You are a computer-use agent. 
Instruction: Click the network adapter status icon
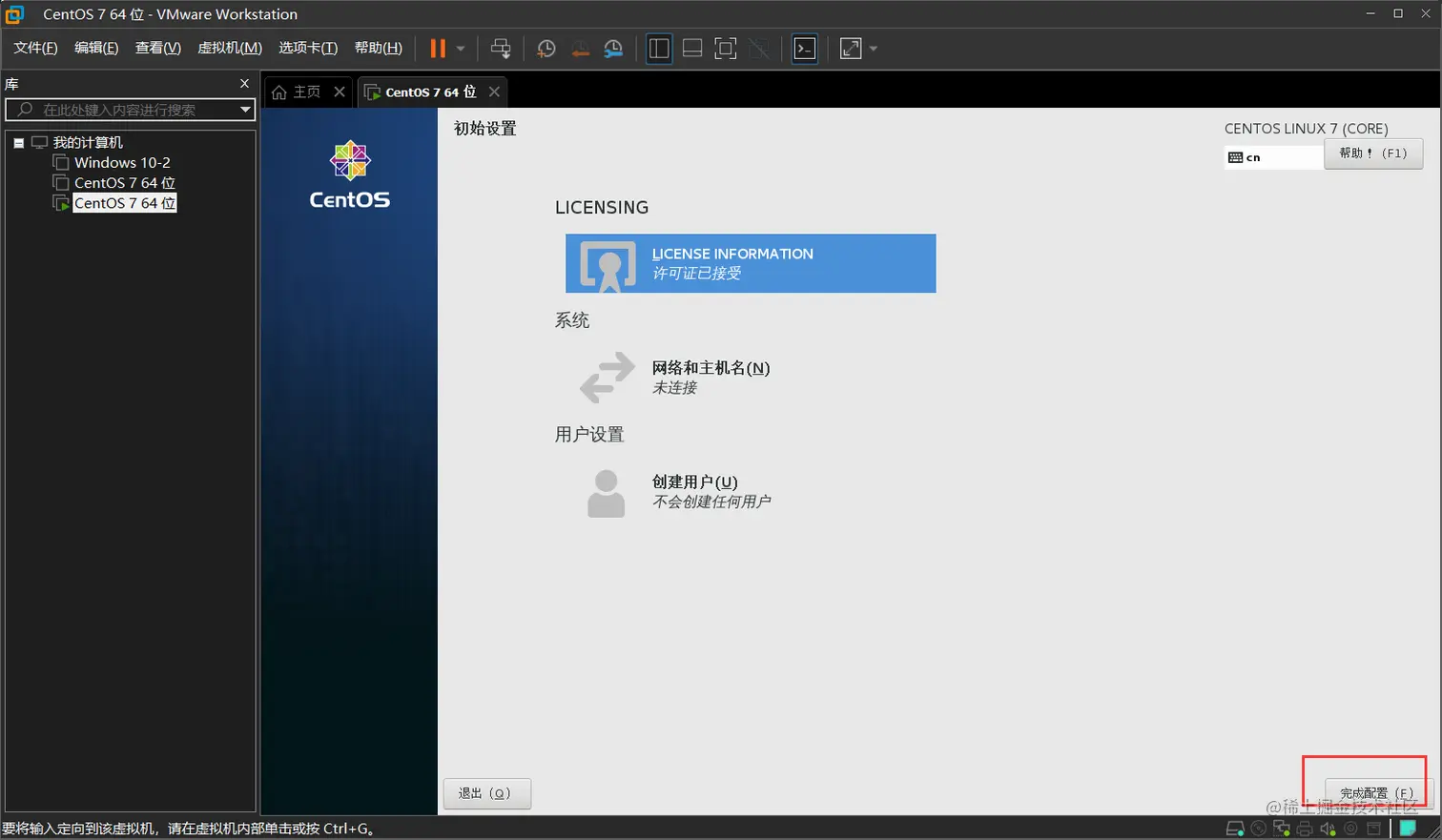(1282, 829)
